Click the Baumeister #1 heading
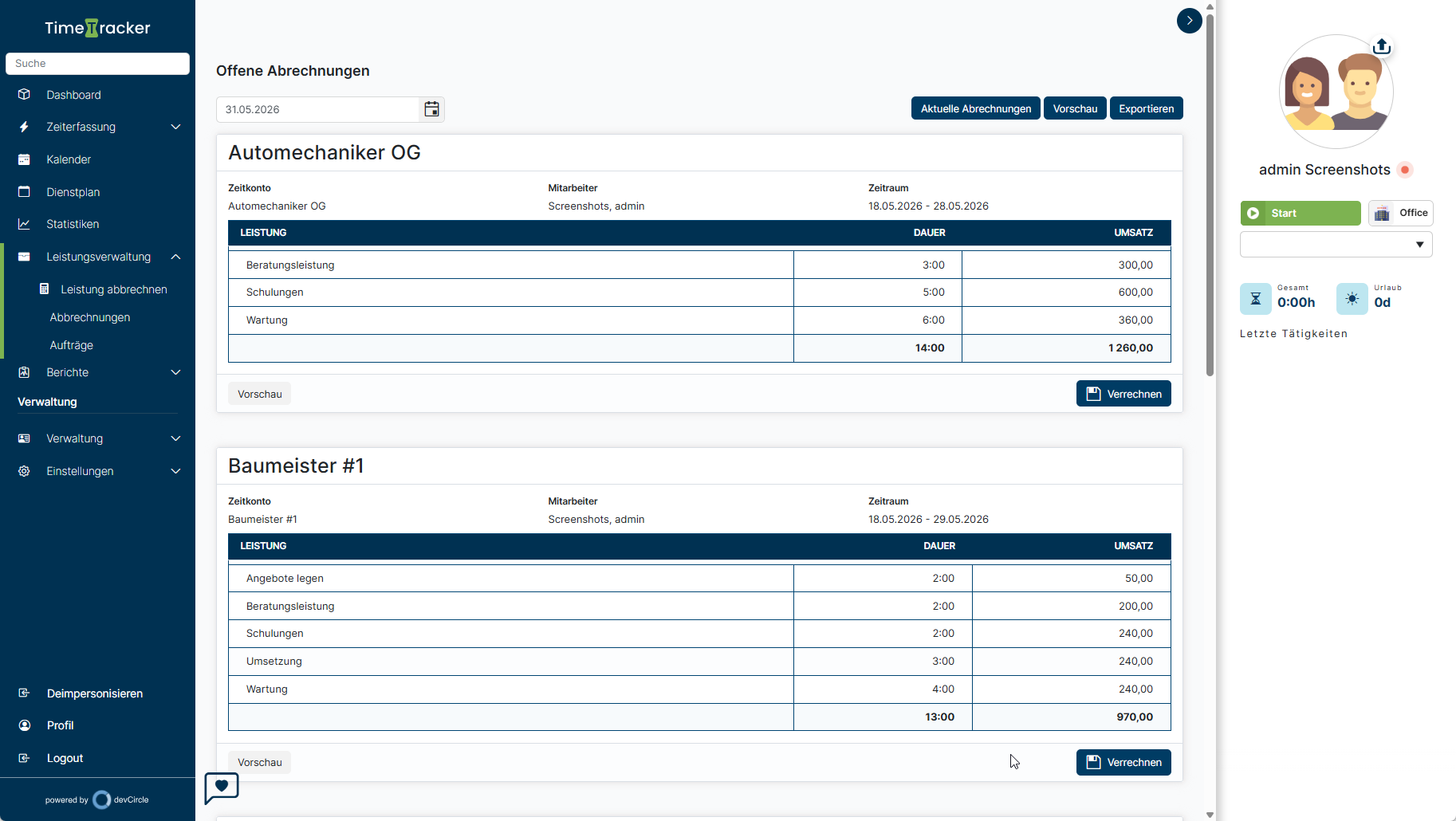 coord(296,465)
